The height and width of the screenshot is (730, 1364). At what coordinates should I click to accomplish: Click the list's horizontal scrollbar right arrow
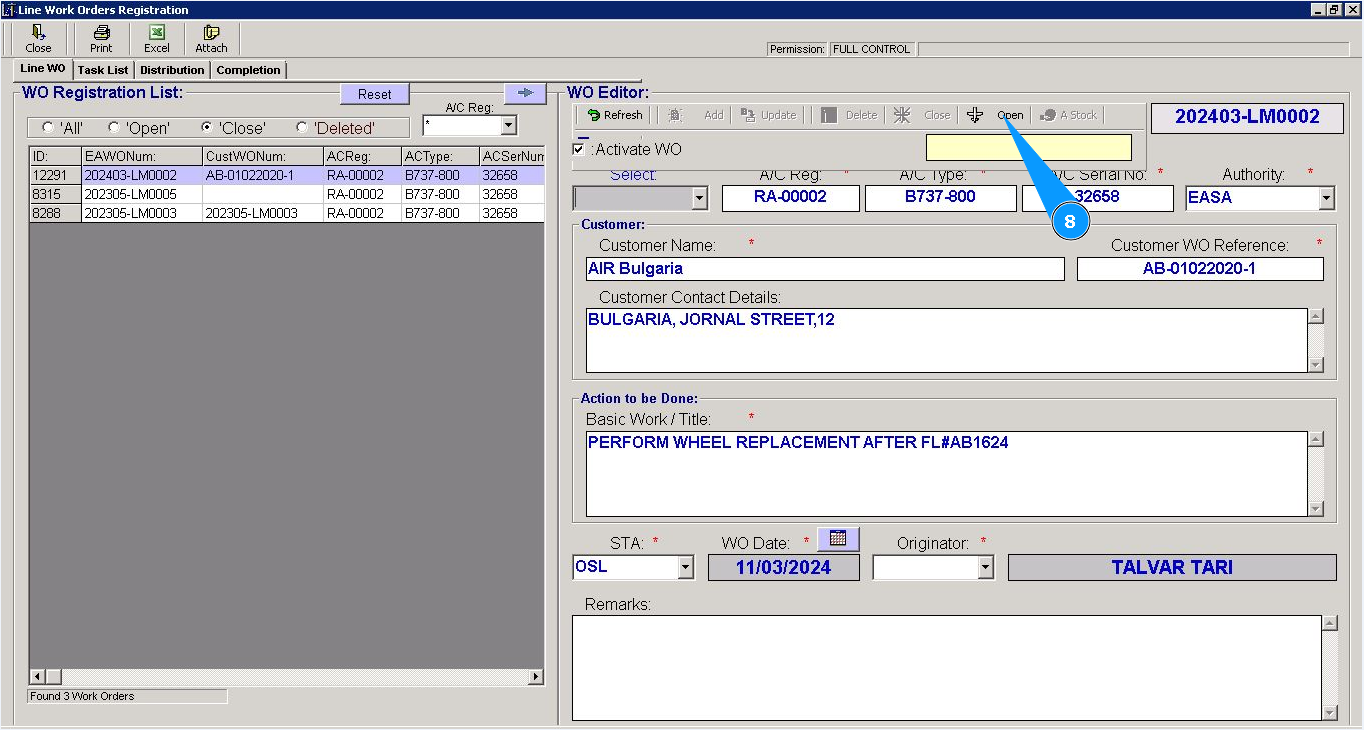(x=536, y=677)
